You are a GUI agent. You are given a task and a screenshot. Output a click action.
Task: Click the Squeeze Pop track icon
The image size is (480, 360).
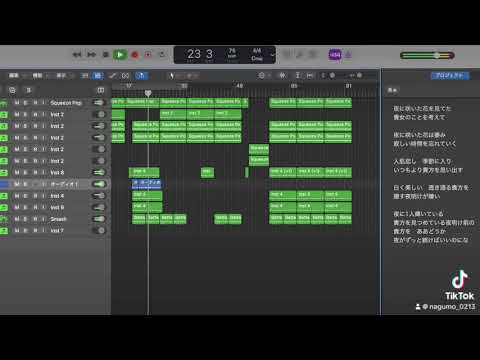[4, 103]
